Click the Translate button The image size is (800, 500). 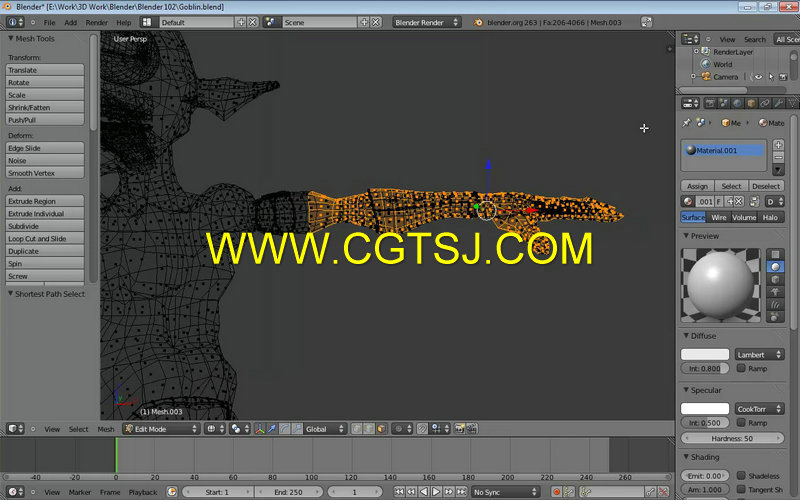tap(45, 70)
